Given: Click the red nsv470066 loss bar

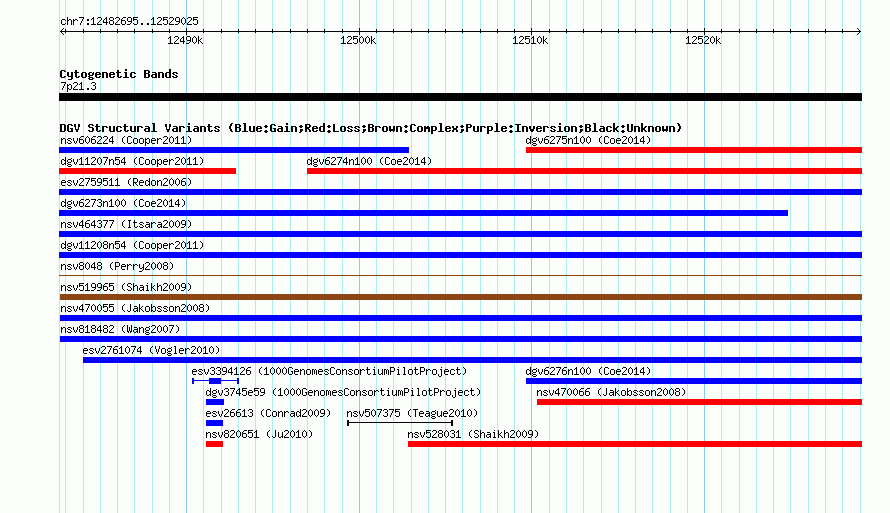Looking at the screenshot, I should pyautogui.click(x=699, y=402).
